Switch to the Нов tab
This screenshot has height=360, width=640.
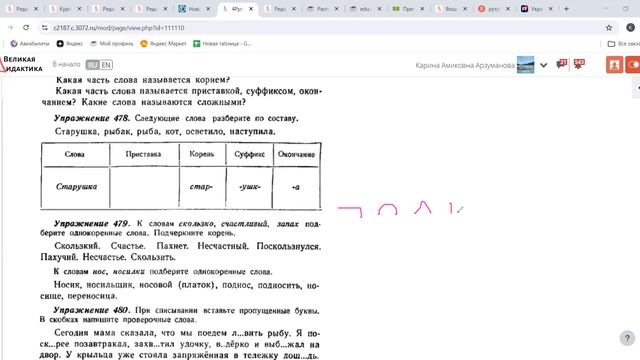pos(193,9)
